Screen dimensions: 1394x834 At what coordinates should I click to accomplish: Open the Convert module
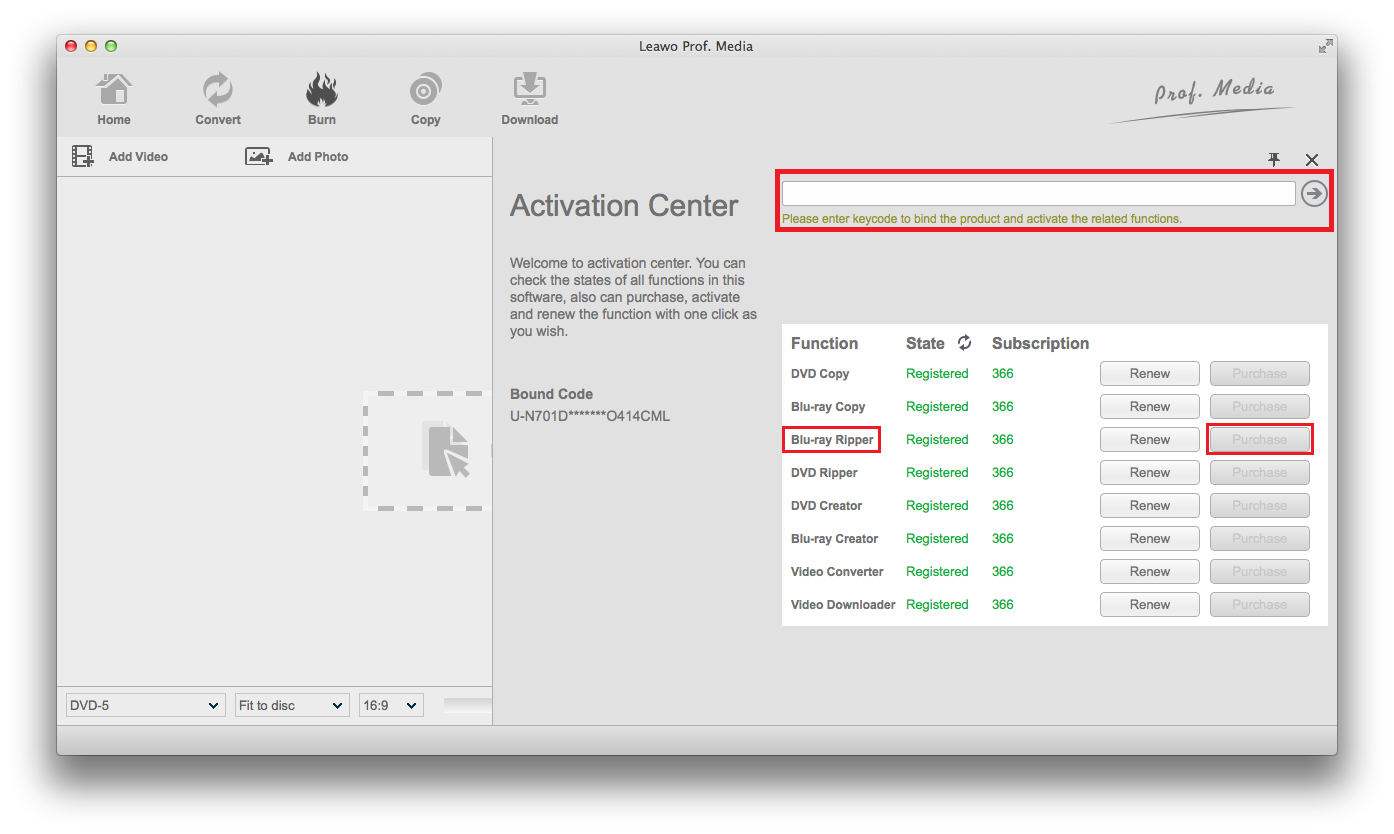click(218, 100)
